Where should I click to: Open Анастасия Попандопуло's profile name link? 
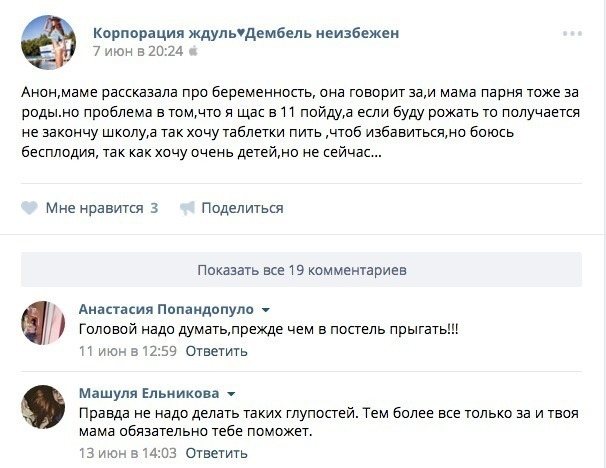(x=166, y=309)
